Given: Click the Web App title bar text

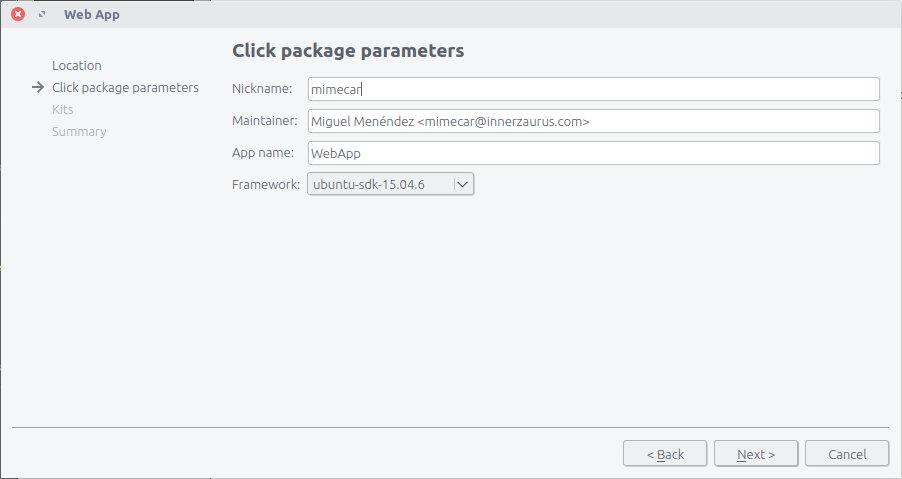Looking at the screenshot, I should tap(91, 14).
